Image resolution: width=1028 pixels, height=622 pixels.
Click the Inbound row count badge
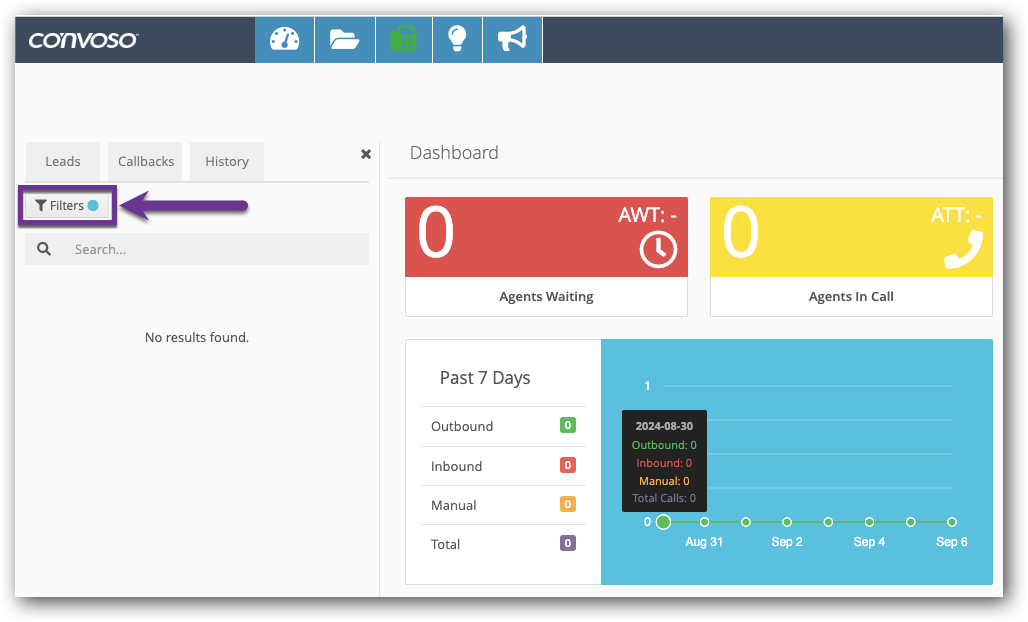[568, 465]
